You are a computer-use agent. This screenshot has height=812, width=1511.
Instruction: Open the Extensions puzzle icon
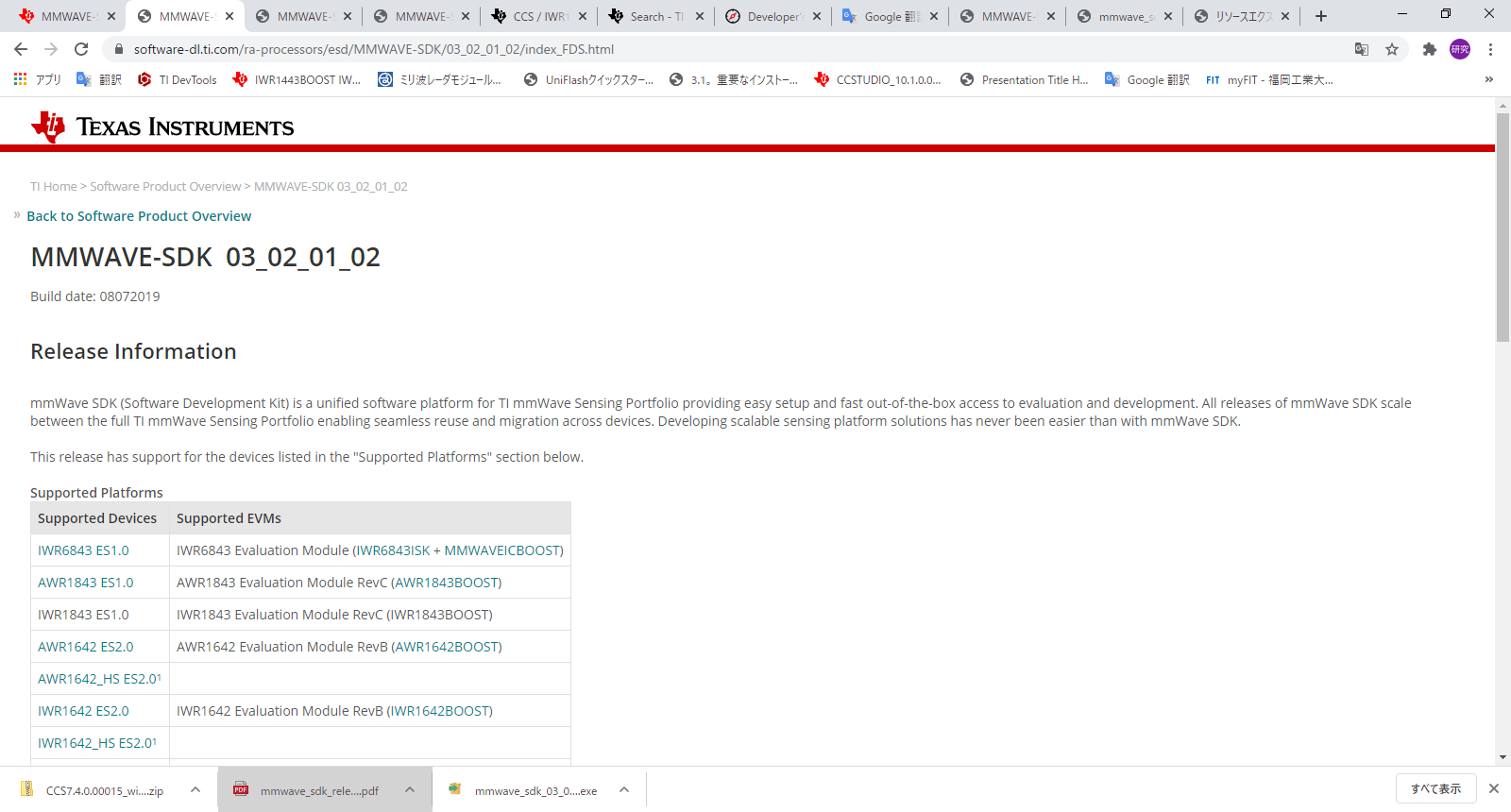[x=1430, y=49]
